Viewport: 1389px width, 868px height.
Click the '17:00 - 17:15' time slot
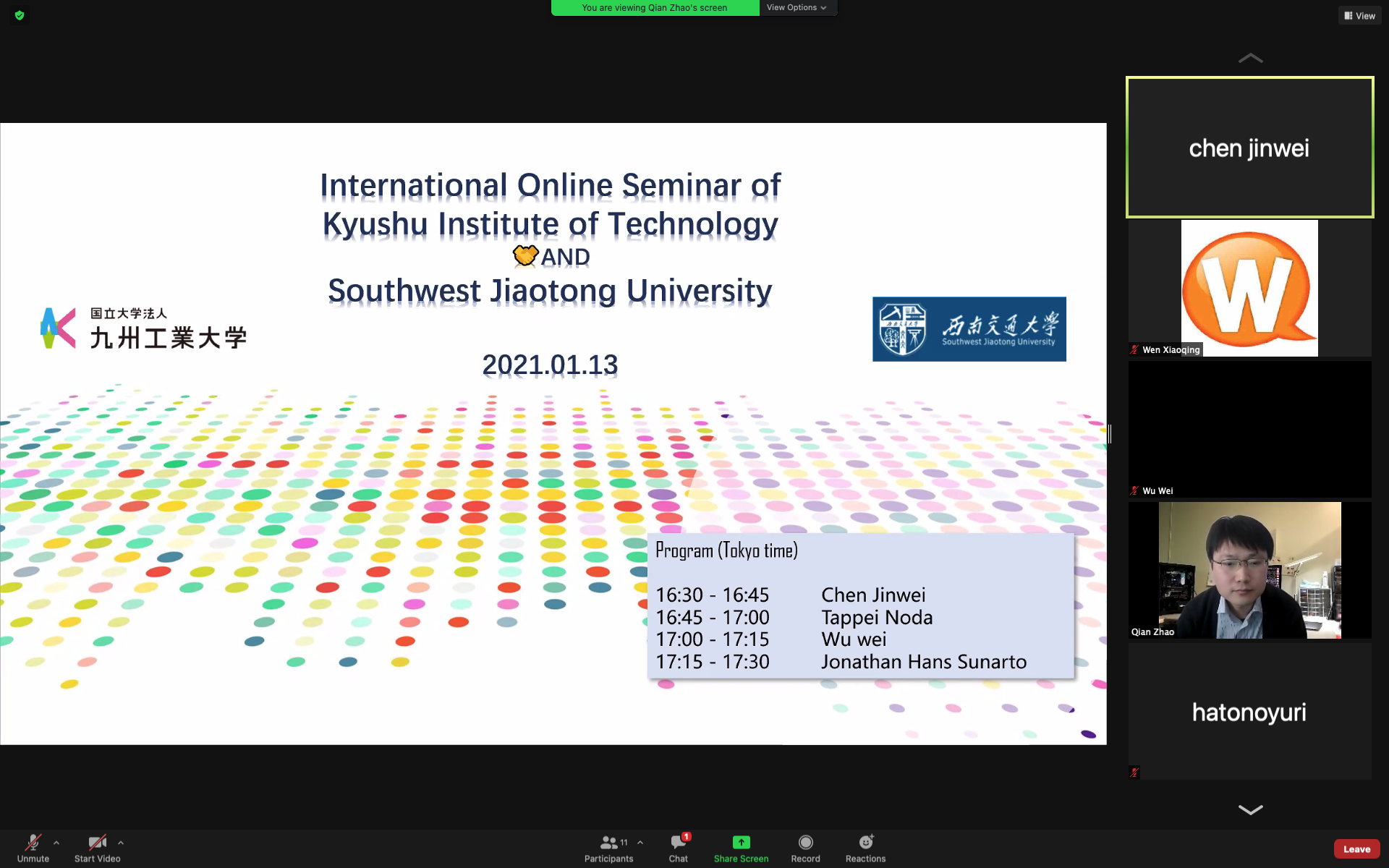pos(713,639)
